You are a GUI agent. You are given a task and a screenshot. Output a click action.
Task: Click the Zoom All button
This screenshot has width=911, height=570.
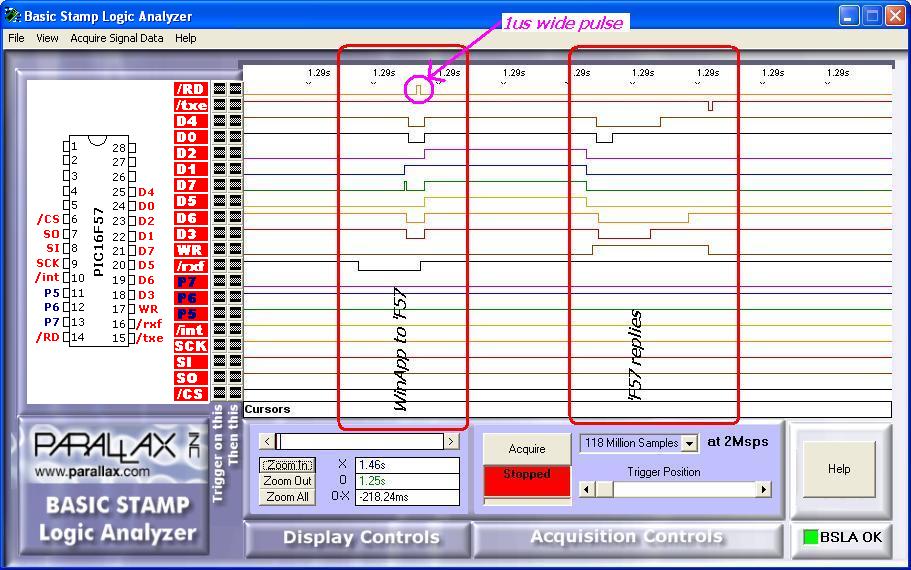tap(288, 497)
